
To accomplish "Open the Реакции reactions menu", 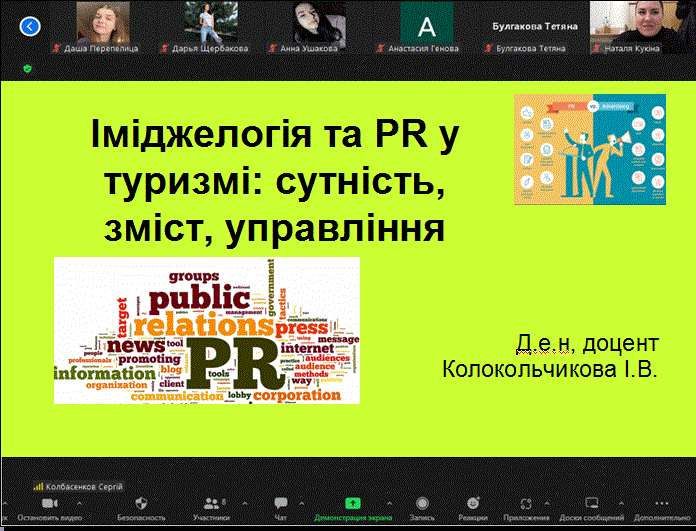I will pyautogui.click(x=473, y=509).
